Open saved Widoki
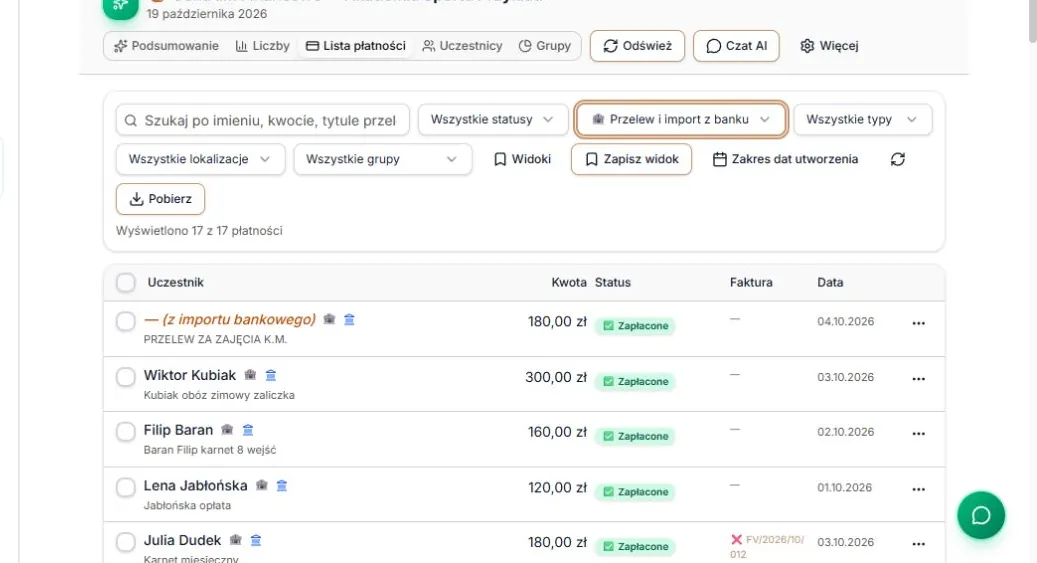This screenshot has width=1037, height=563. click(522, 159)
